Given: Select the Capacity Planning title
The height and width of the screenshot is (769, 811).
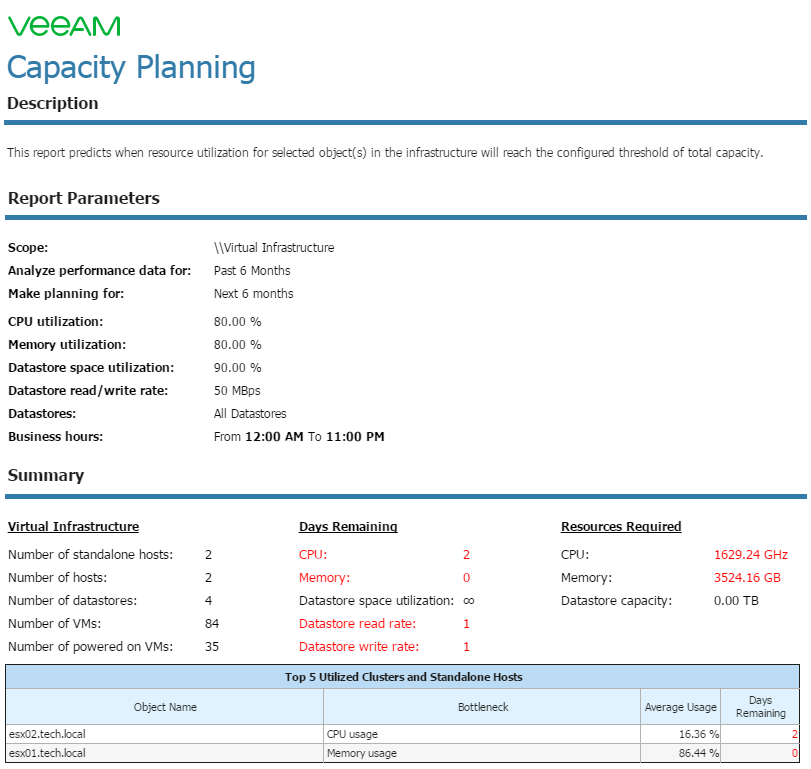Looking at the screenshot, I should point(131,68).
